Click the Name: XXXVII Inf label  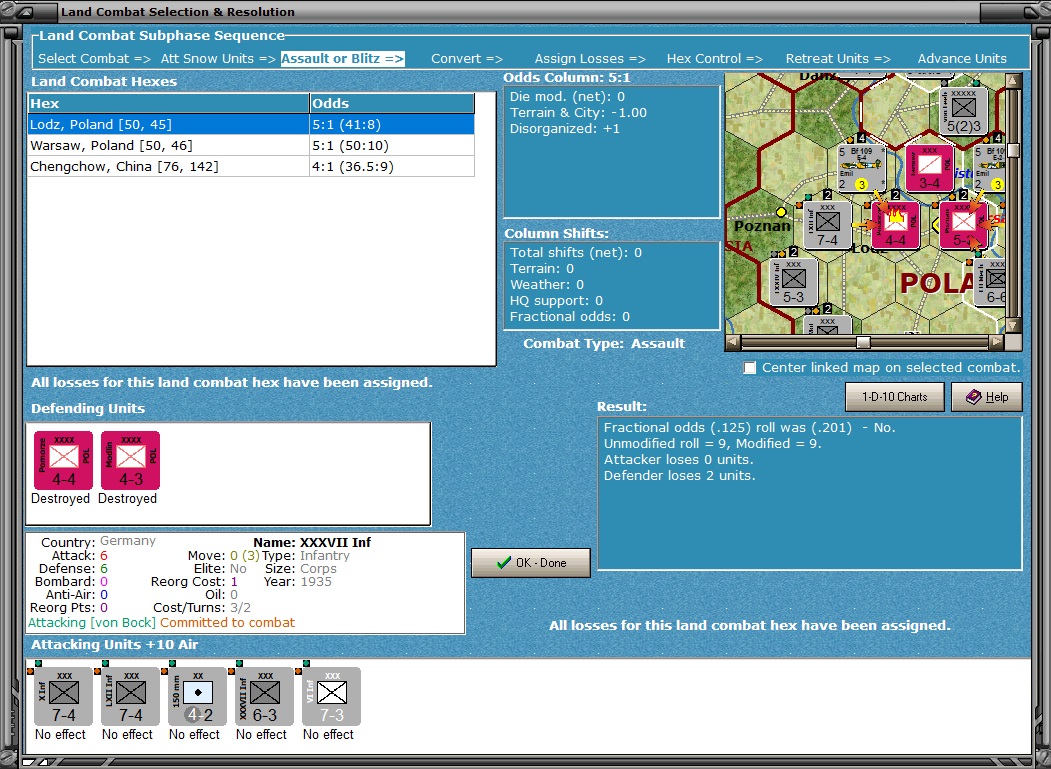pos(312,542)
